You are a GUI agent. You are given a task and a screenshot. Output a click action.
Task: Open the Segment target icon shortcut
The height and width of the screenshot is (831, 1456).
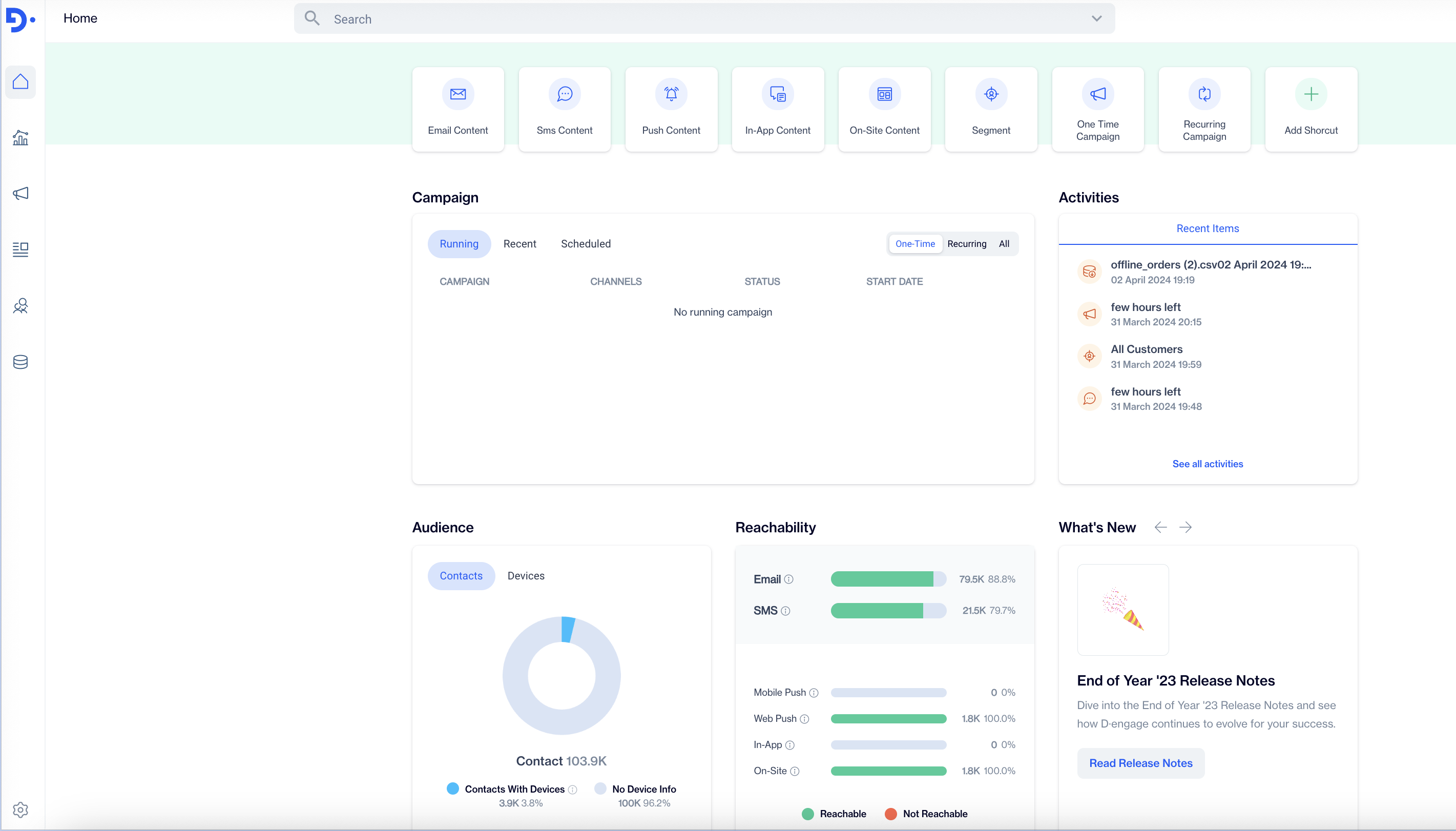click(x=991, y=94)
